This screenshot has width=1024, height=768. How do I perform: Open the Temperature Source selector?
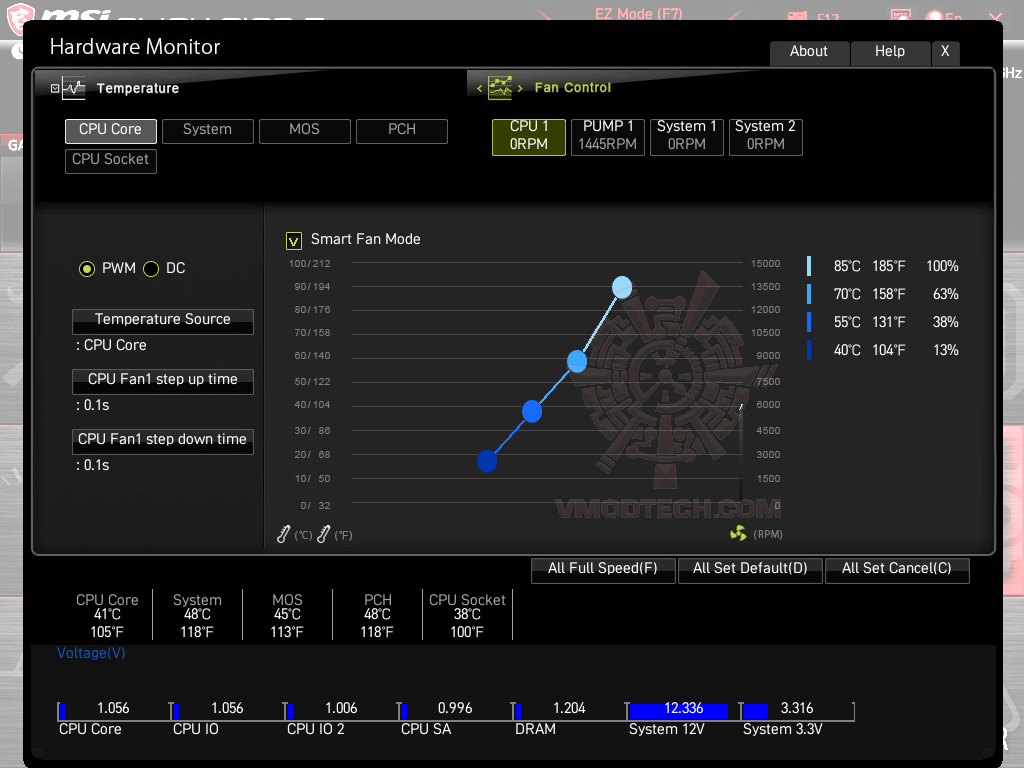coord(162,321)
